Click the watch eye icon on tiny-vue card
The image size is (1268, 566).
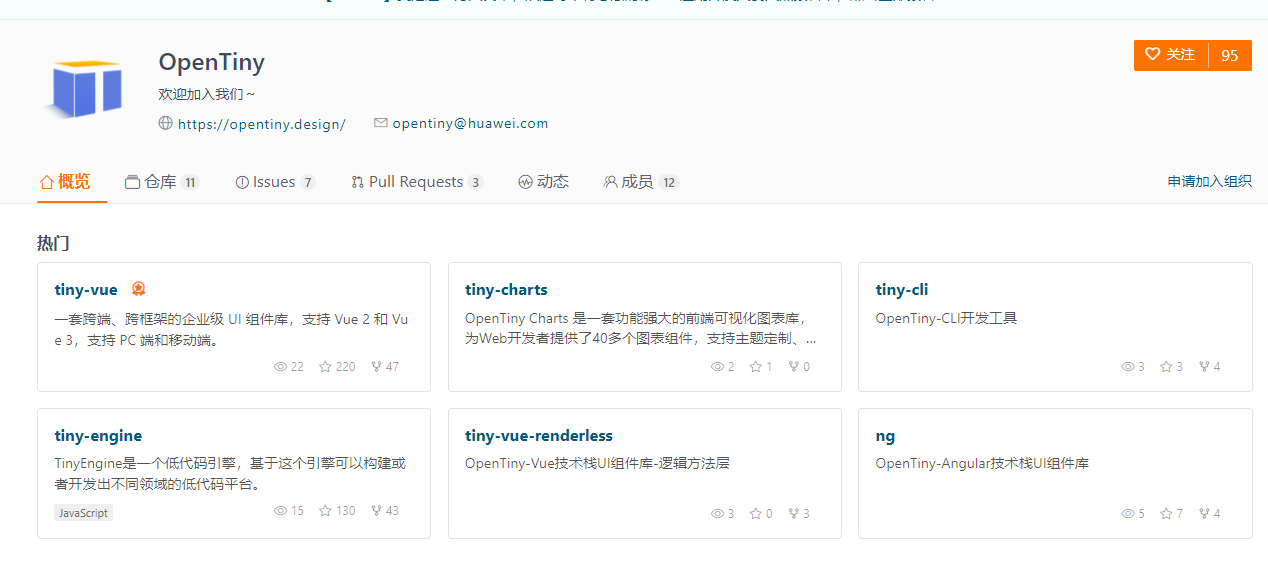click(x=280, y=367)
